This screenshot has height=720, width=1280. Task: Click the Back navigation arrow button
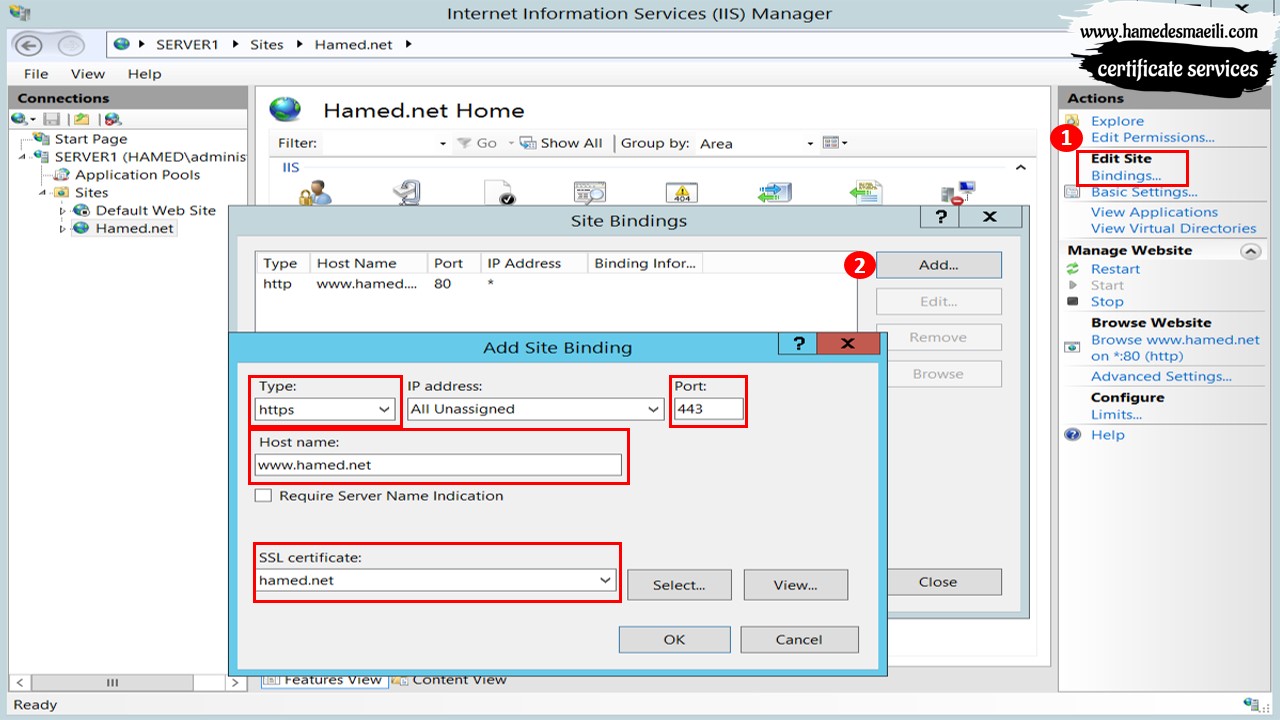pos(29,45)
